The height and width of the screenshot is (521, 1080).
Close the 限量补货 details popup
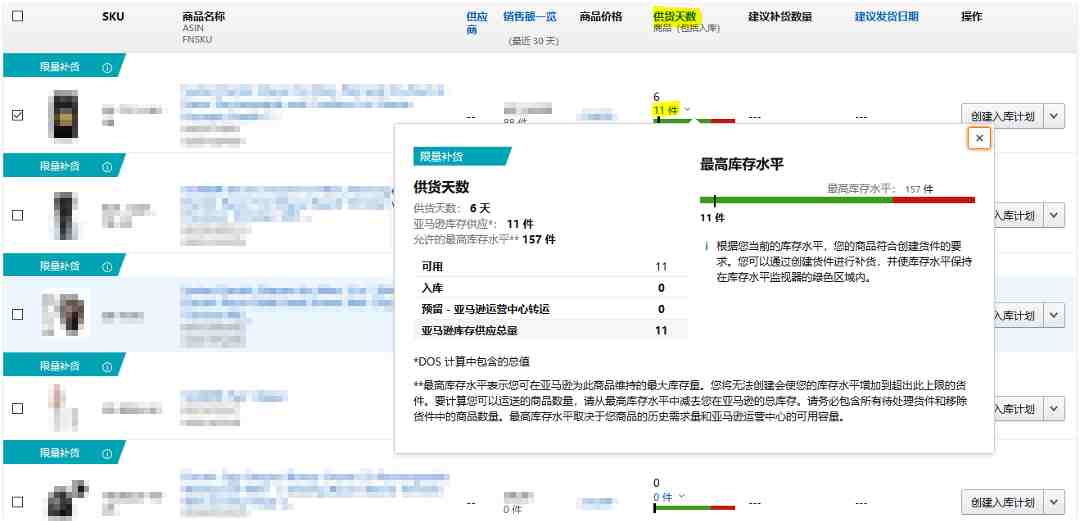979,139
